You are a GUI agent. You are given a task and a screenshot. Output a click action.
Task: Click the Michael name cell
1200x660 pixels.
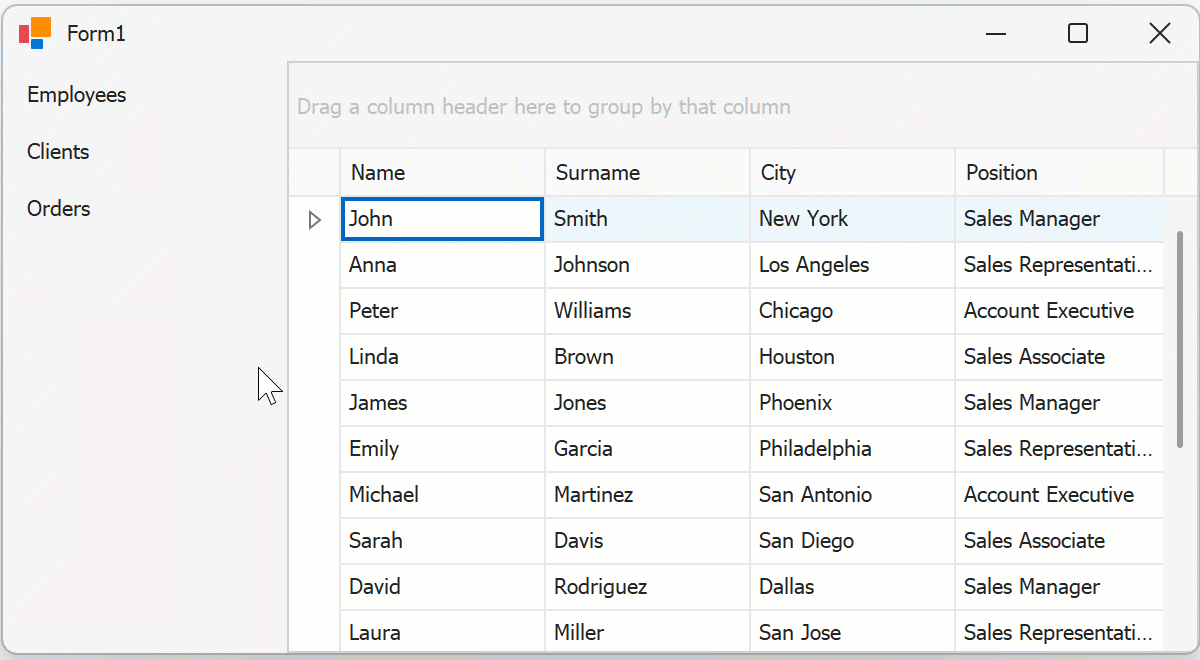tap(442, 495)
